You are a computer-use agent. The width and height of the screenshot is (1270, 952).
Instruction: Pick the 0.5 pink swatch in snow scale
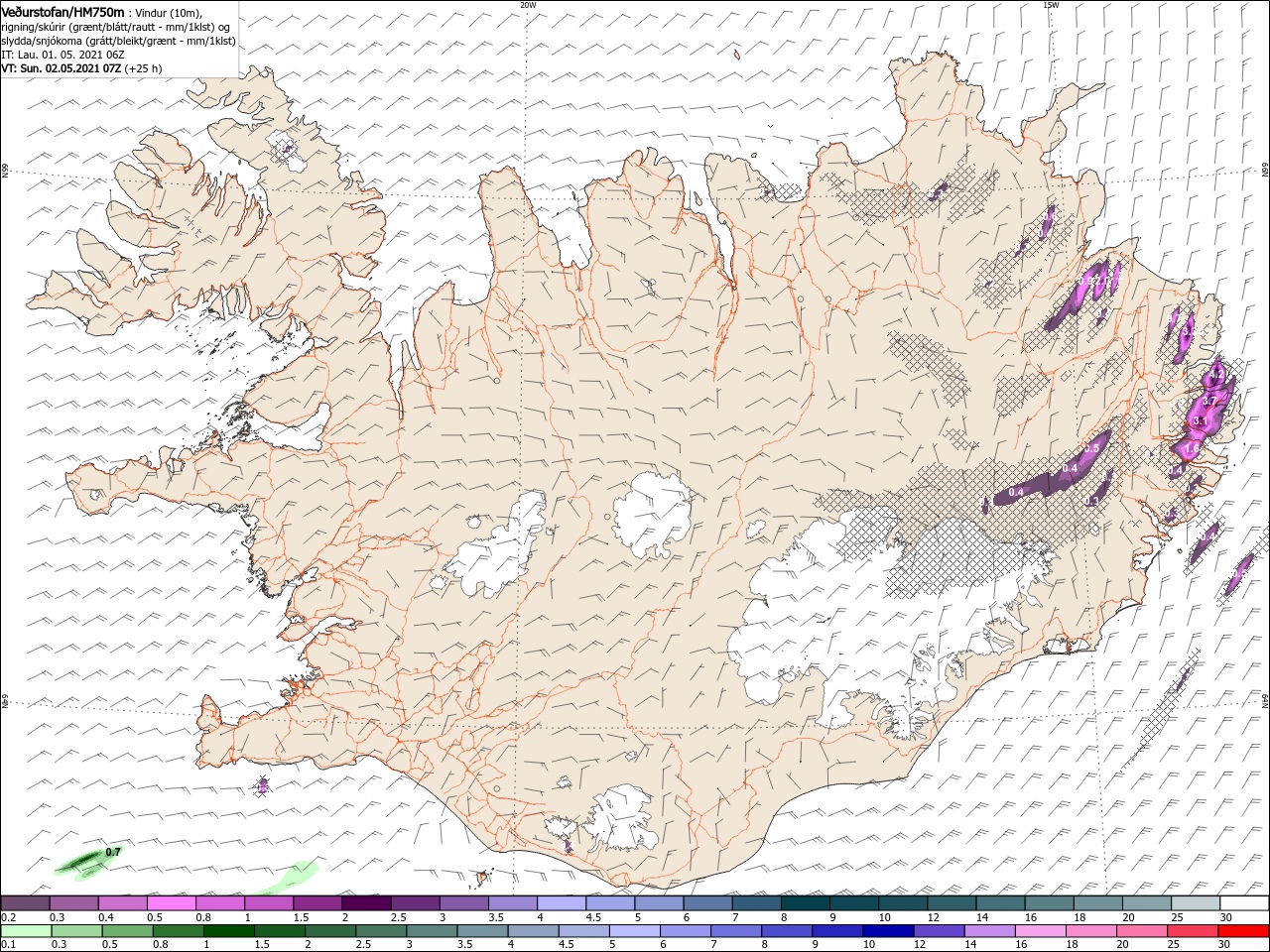tap(171, 902)
